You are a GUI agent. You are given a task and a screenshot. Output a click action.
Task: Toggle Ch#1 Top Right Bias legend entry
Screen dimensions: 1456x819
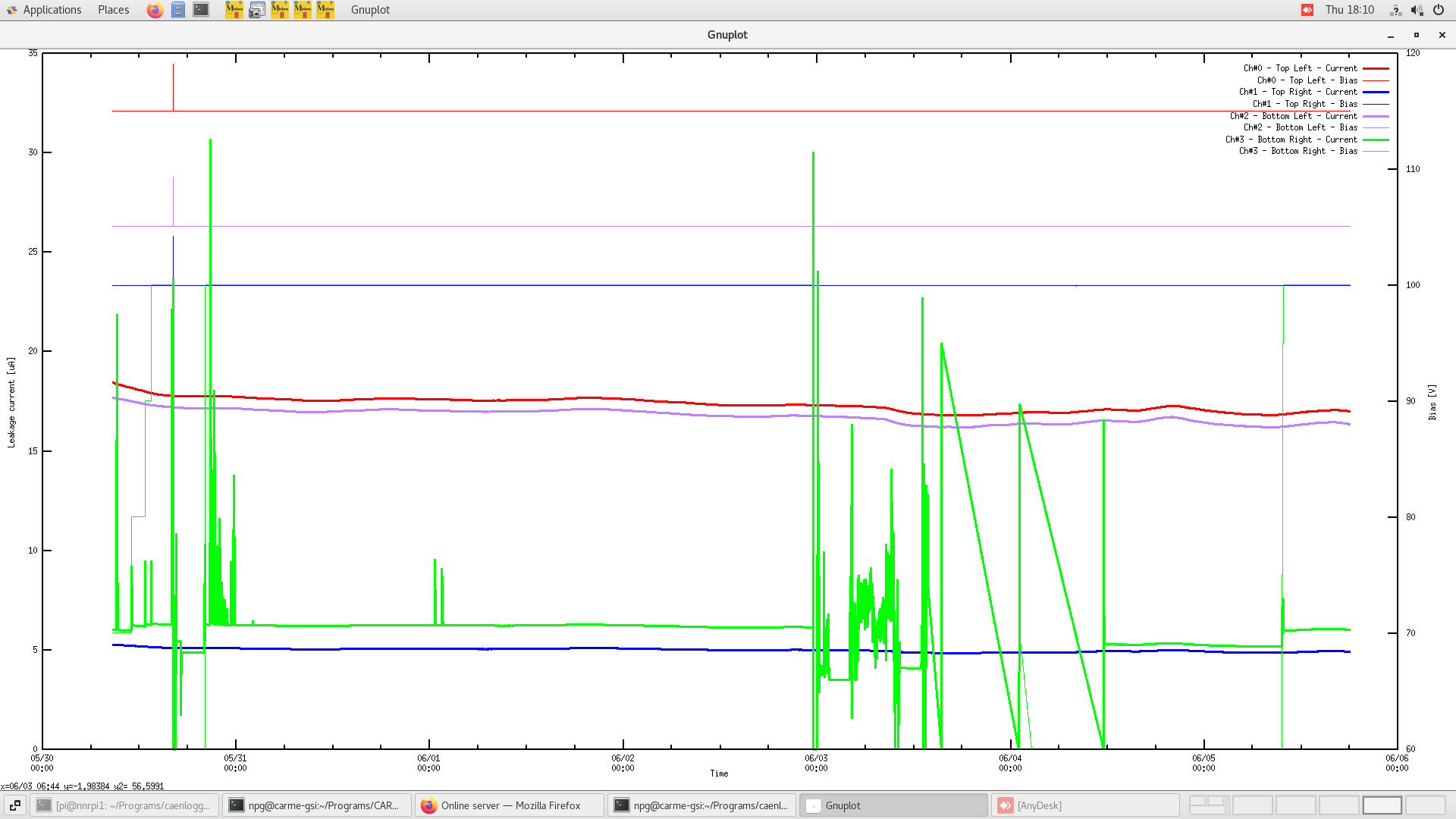click(x=1304, y=104)
